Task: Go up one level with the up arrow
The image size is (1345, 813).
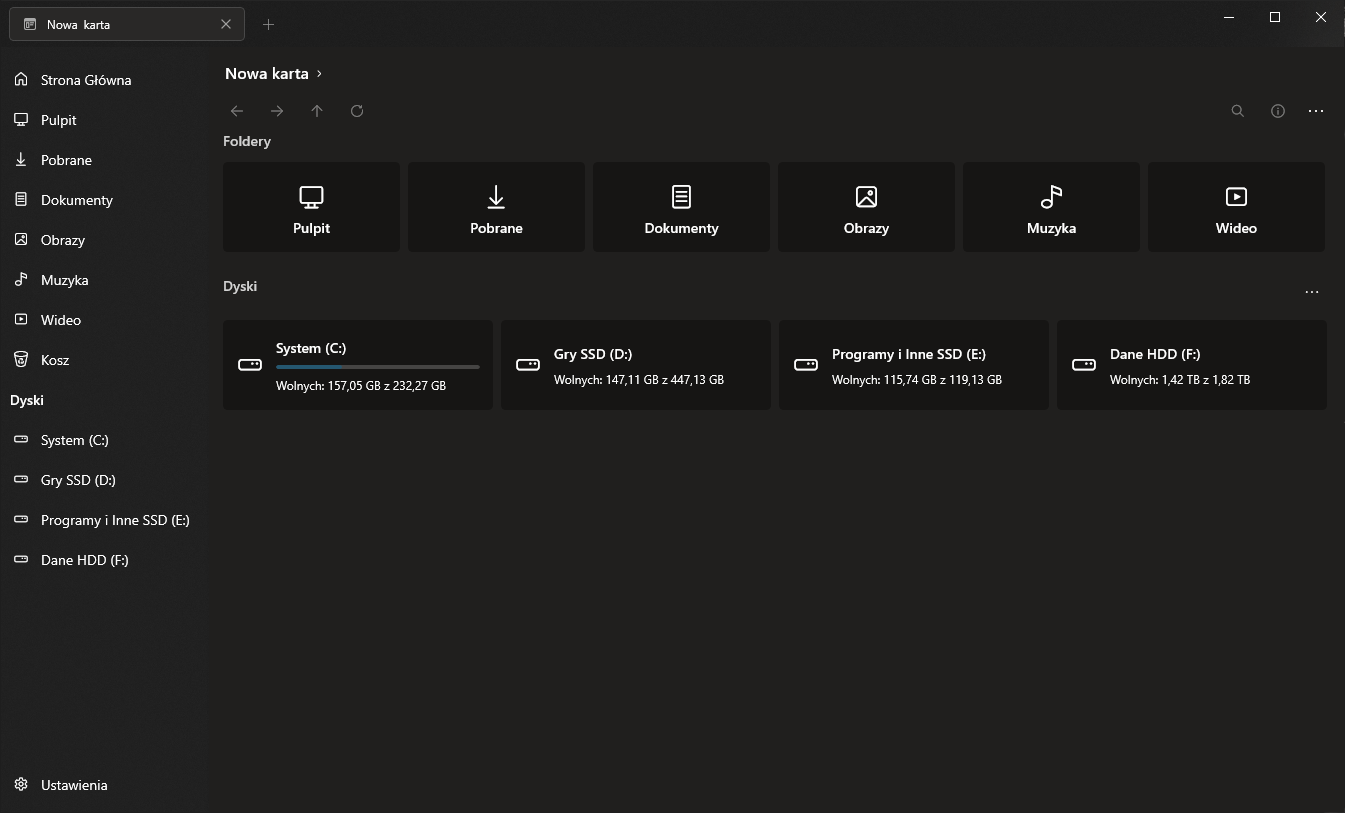Action: [x=317, y=110]
